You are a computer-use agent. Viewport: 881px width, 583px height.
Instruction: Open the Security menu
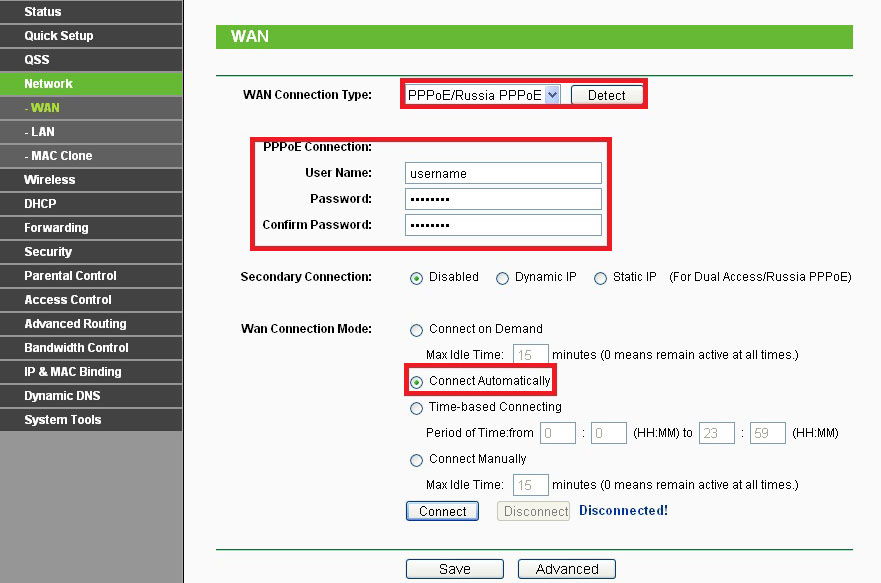[x=91, y=252]
